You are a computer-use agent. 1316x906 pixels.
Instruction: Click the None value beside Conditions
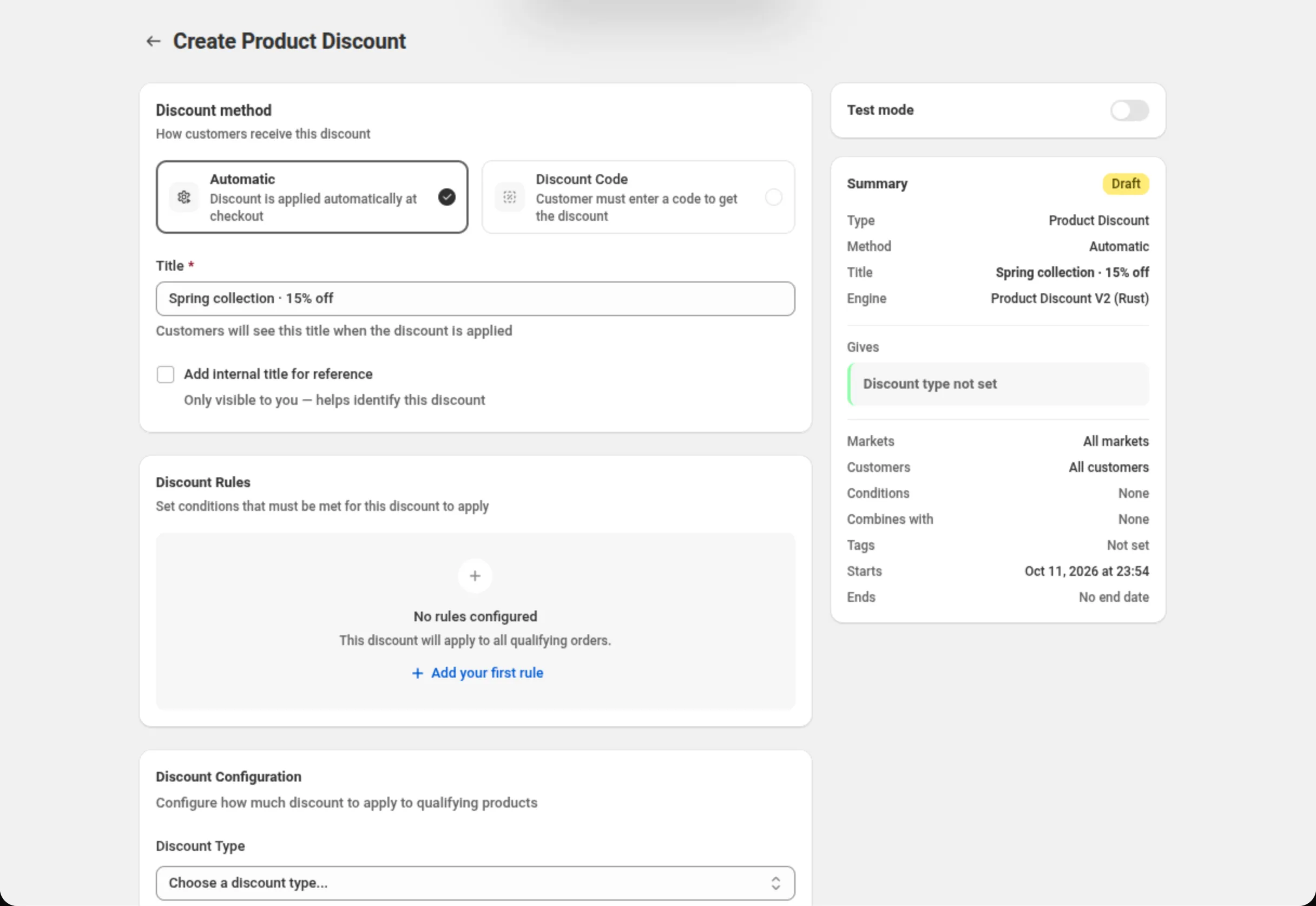tap(1133, 493)
